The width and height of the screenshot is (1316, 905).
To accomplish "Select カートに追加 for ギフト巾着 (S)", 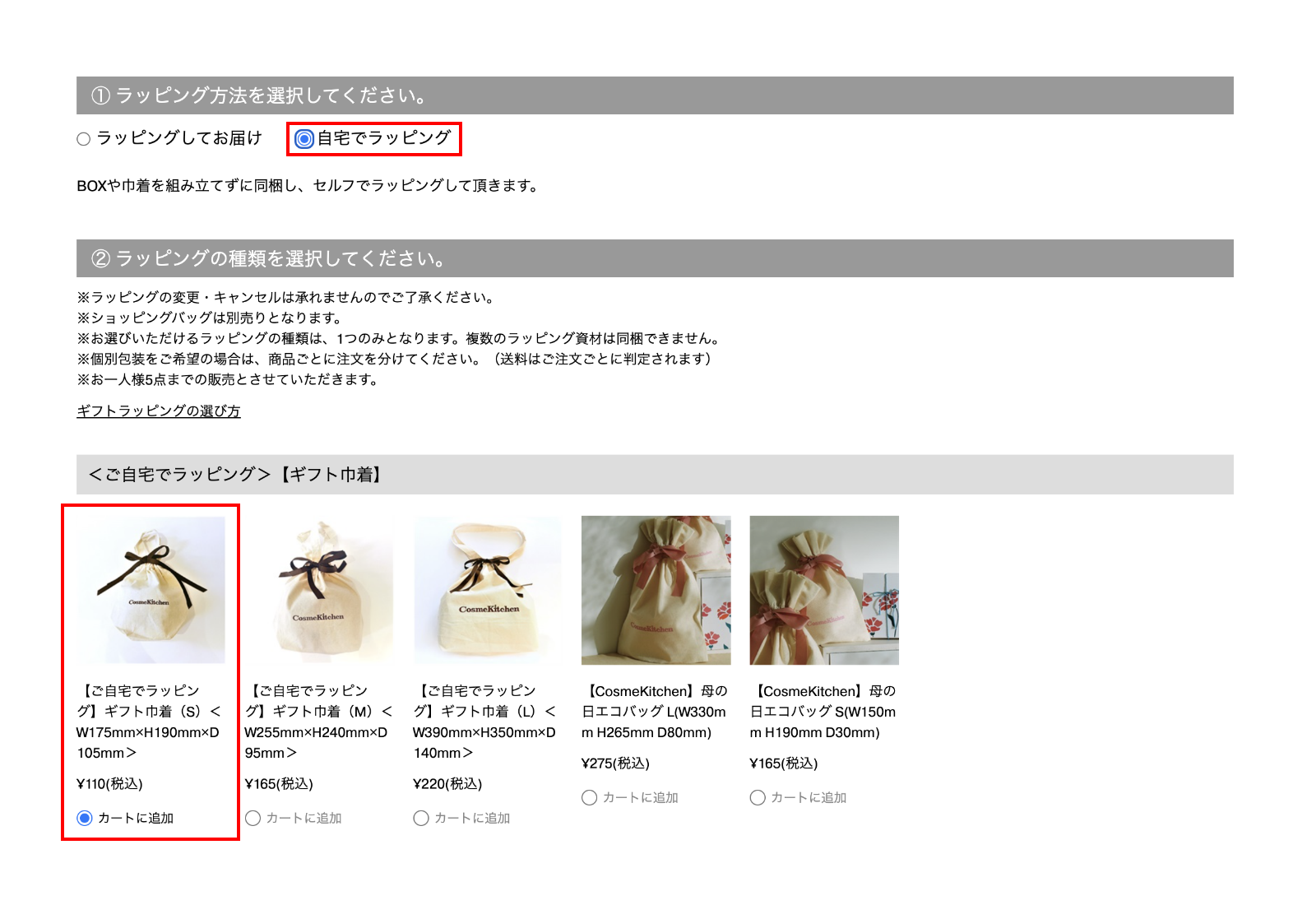I will tap(85, 818).
